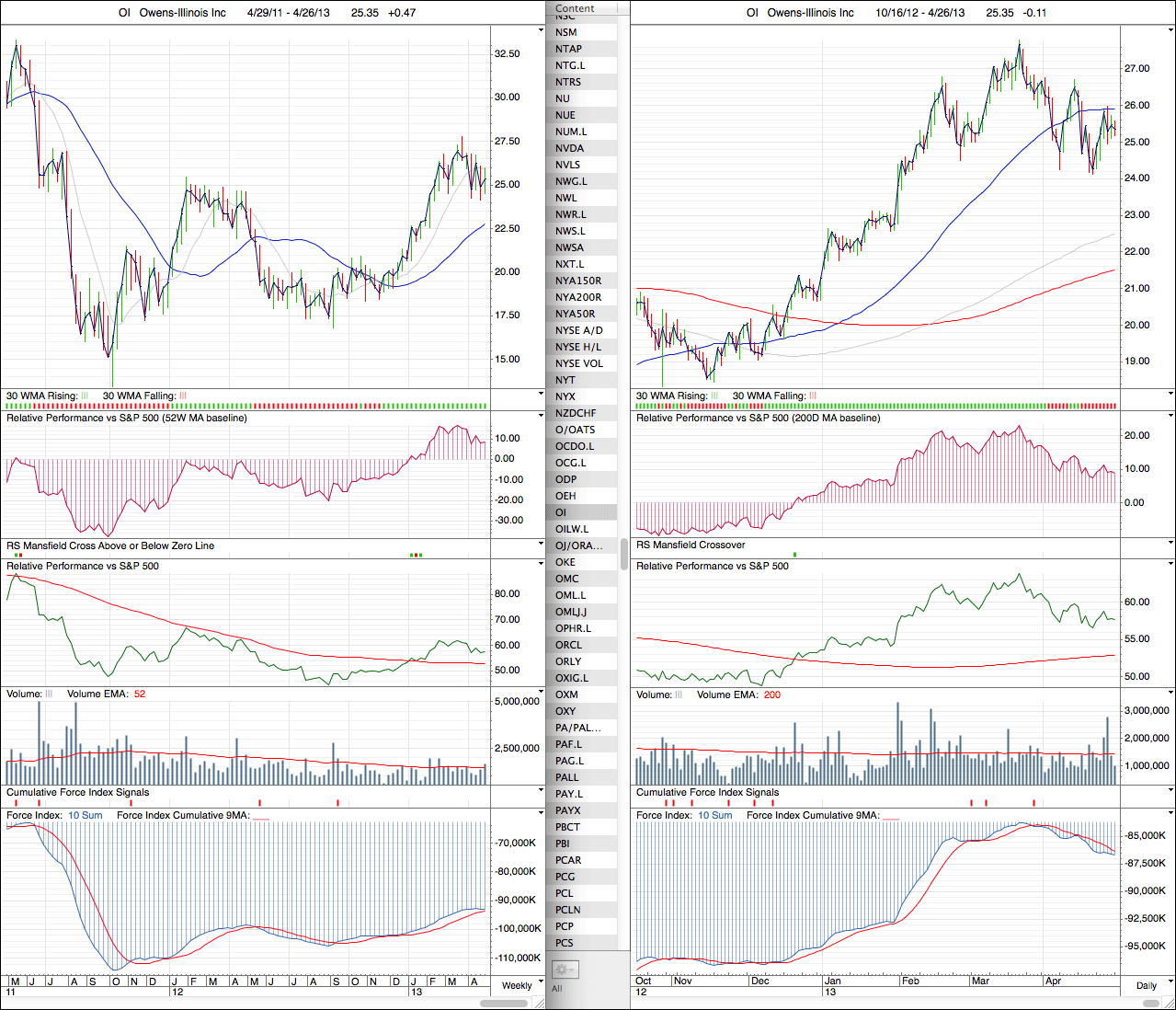Open daily Cumulative Force Index Signals panel arrow
The image size is (1176, 1010).
tap(1170, 792)
